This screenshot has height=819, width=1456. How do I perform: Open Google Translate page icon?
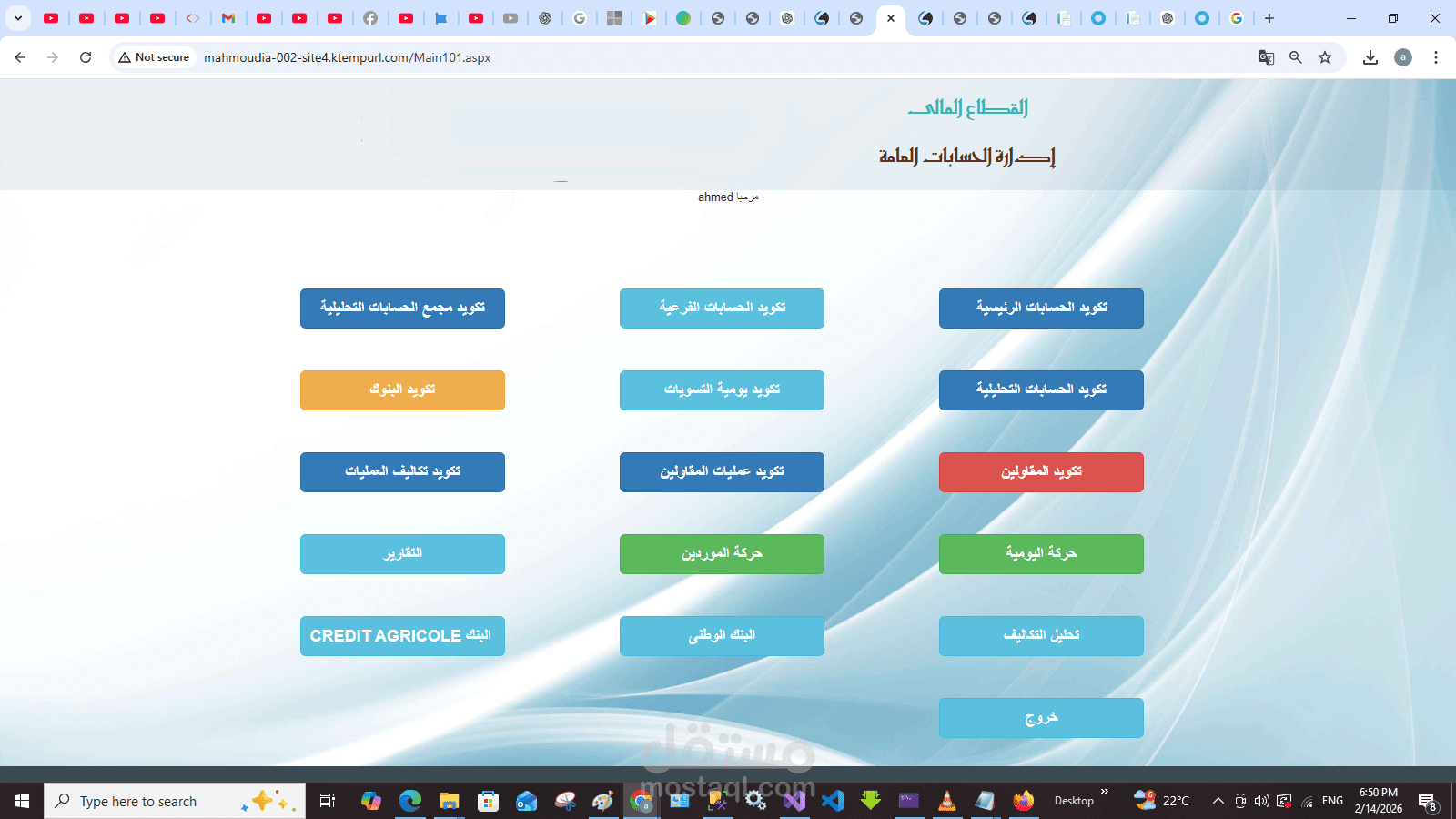coord(1266,57)
